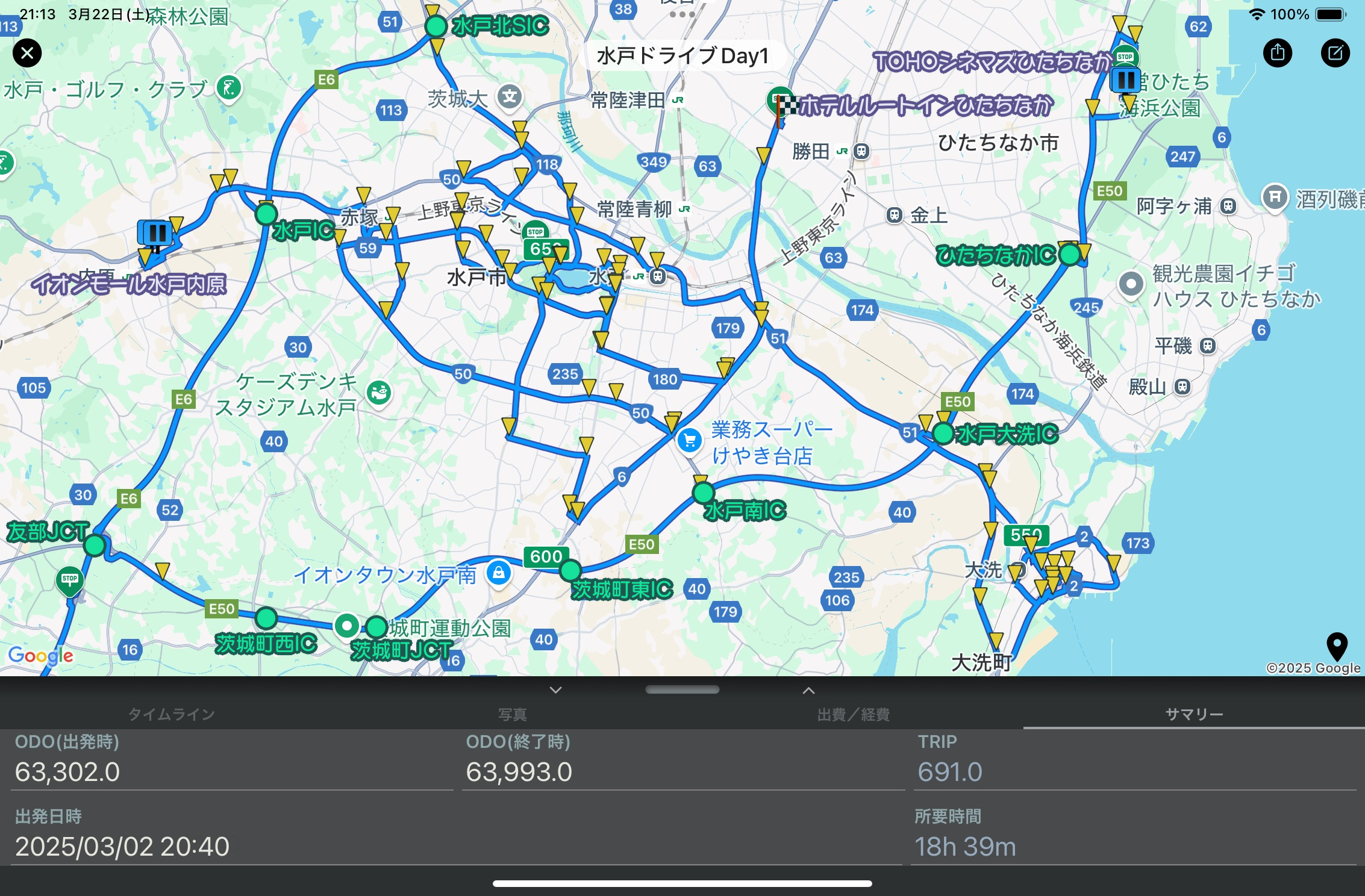Tap the 茨城町JCT green marker

coord(377,627)
